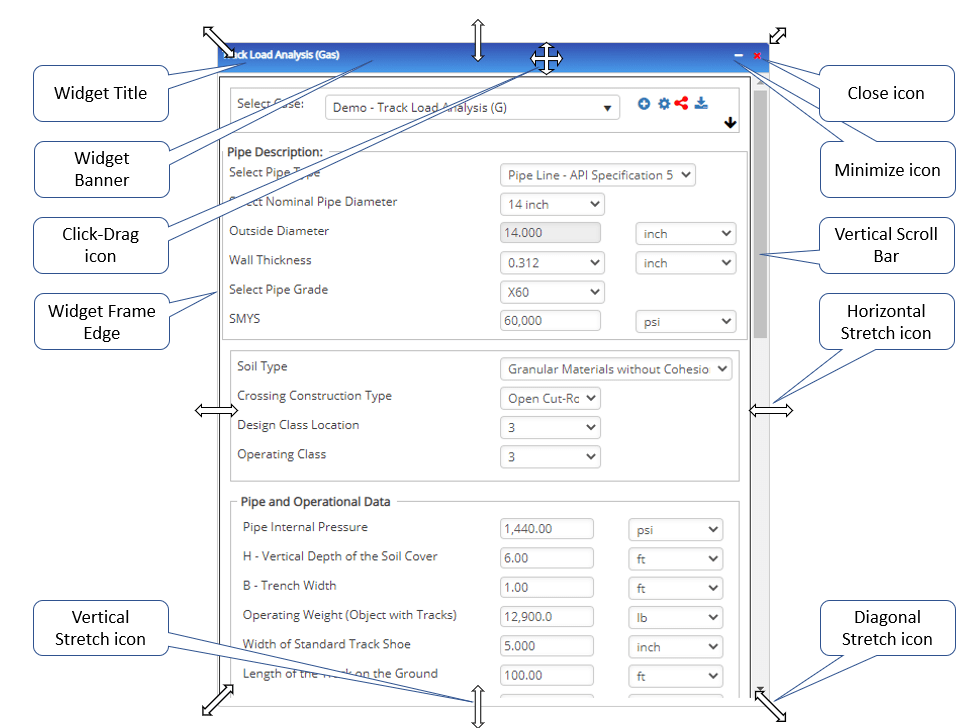Click the Wall Thickness label

pos(270,260)
